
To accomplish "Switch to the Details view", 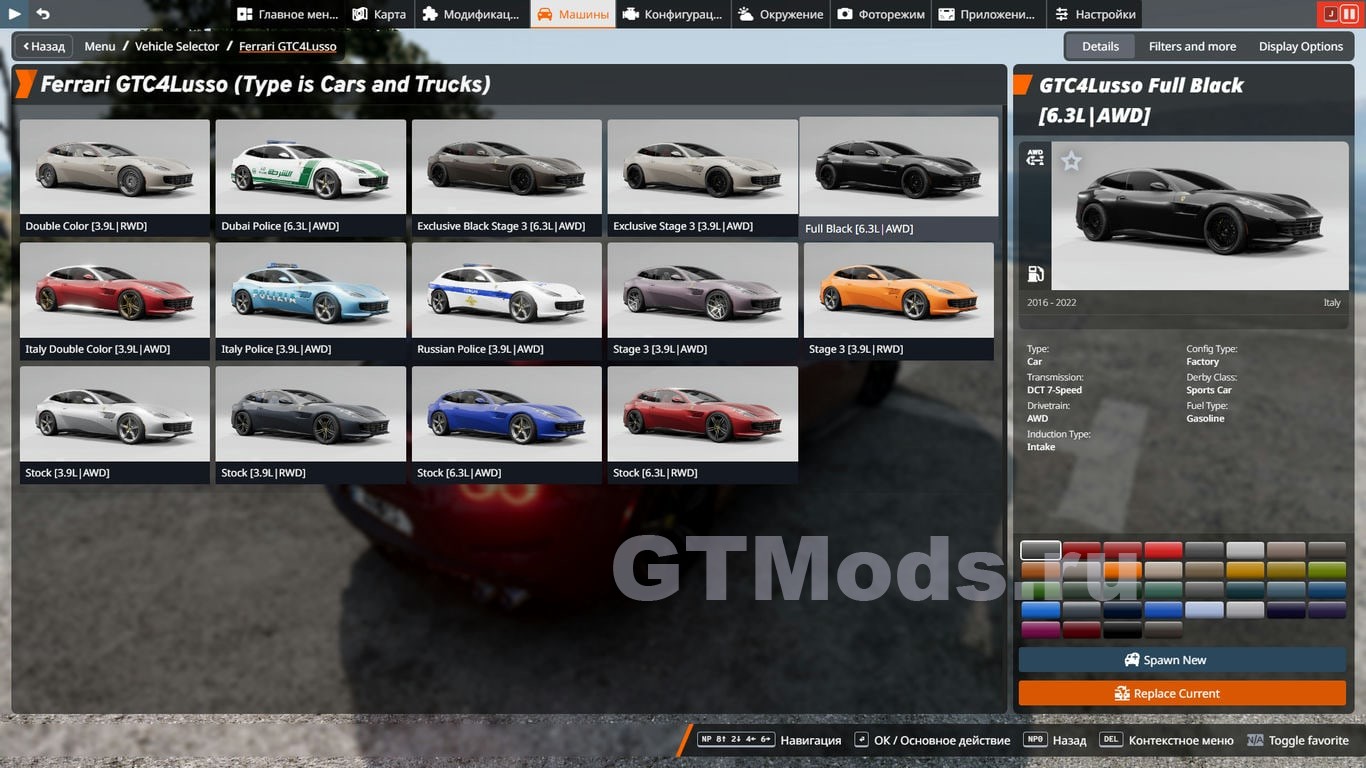I will click(1100, 46).
